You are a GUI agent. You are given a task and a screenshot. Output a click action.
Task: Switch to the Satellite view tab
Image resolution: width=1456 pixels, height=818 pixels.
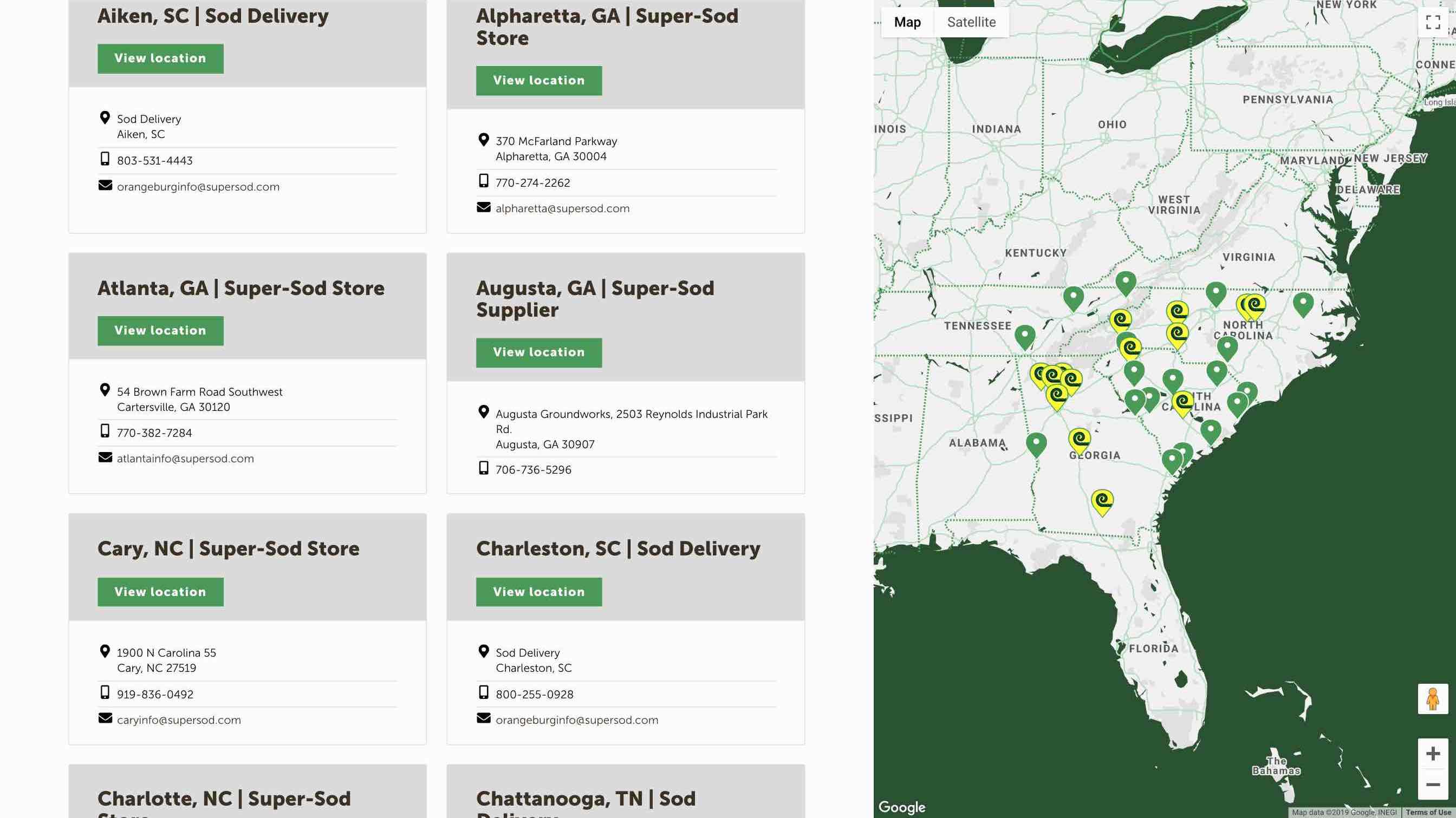click(971, 22)
